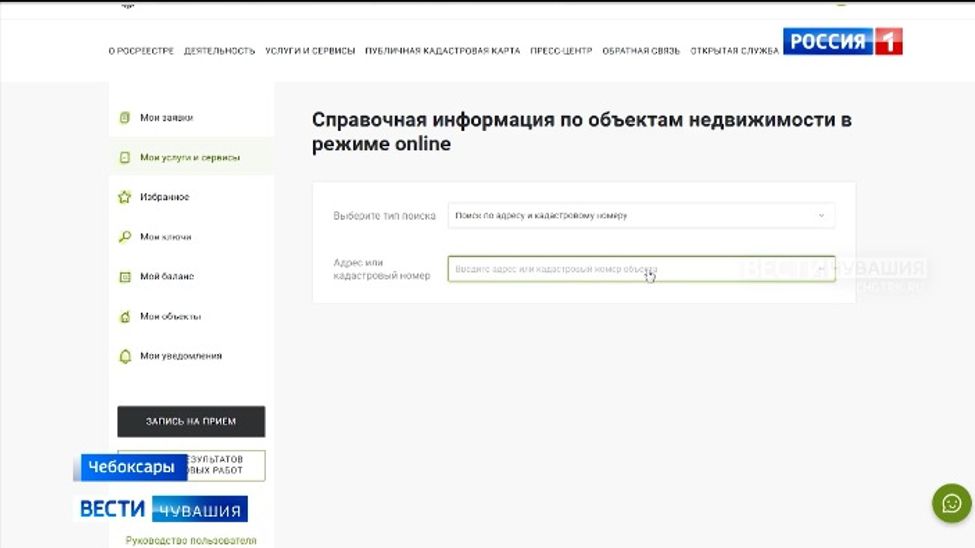Viewport: 975px width, 548px height.
Task: Open the Обратная связь menu
Action: (641, 51)
